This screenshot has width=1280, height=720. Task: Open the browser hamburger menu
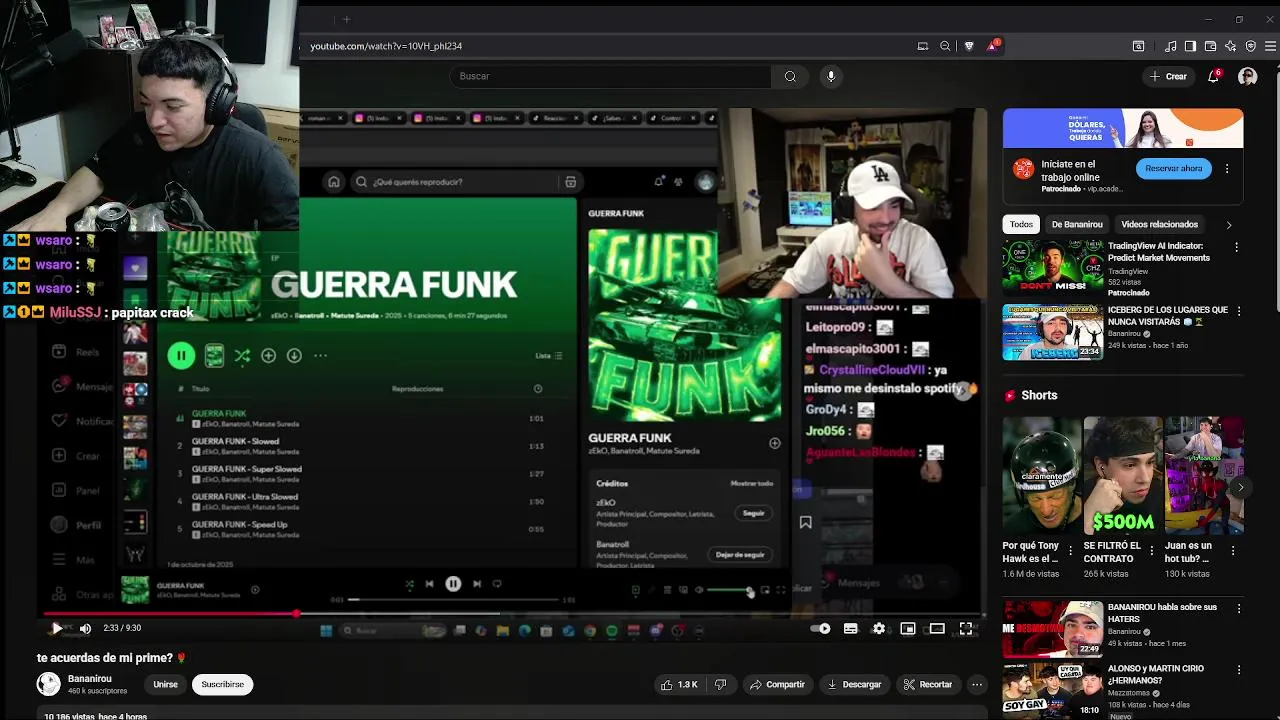tap(1271, 46)
